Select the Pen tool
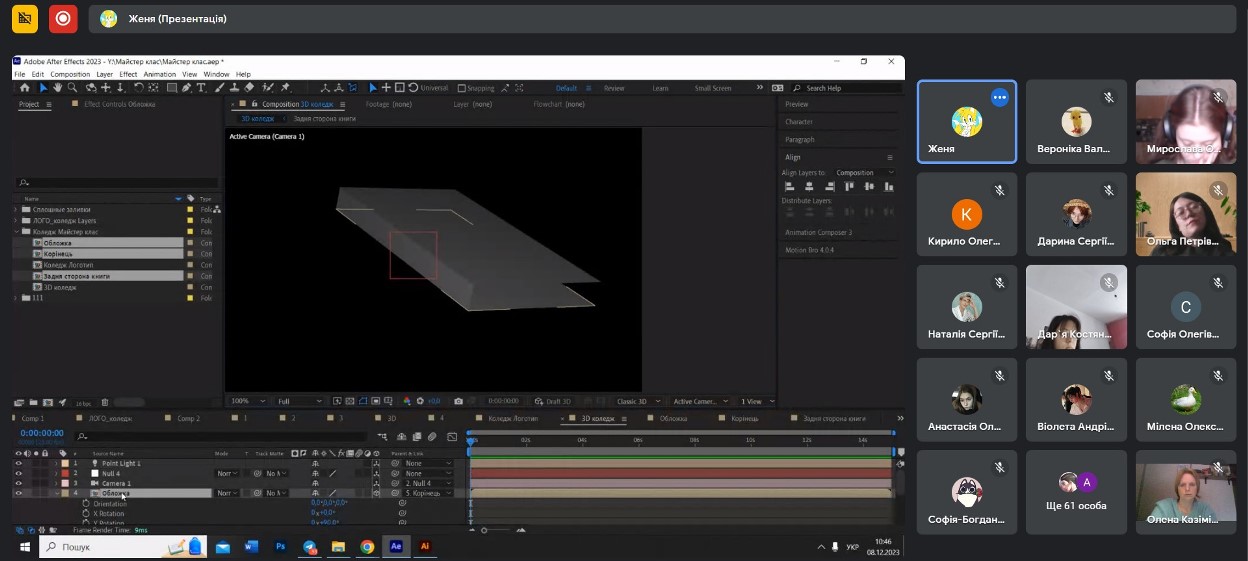Screen dimensions: 1248x561 click(x=187, y=88)
